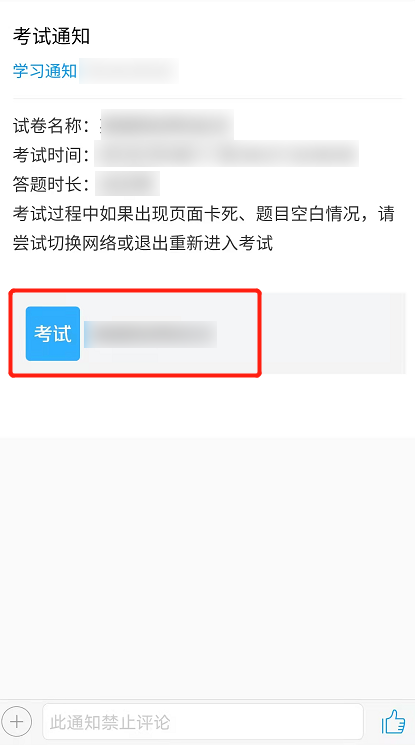Click blurred time range after 考试时间
Image resolution: width=415 pixels, height=745 pixels.
coord(226,154)
